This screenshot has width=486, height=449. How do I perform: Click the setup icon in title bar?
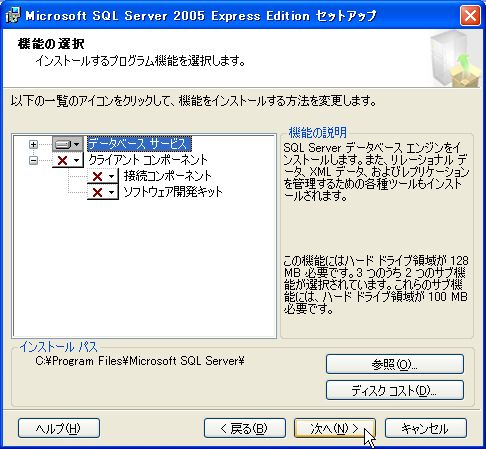pos(13,16)
